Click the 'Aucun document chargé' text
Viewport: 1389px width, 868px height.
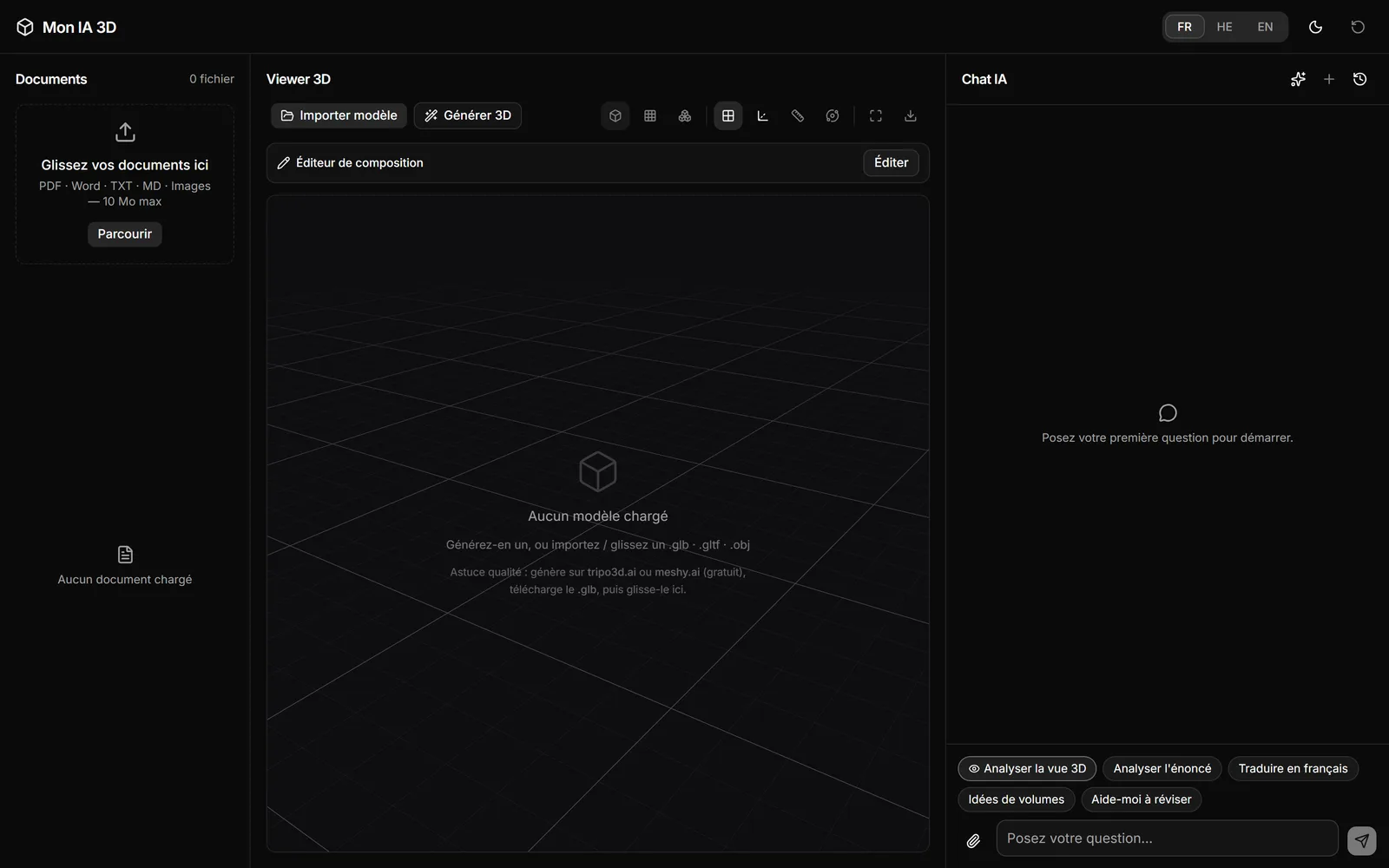(125, 580)
